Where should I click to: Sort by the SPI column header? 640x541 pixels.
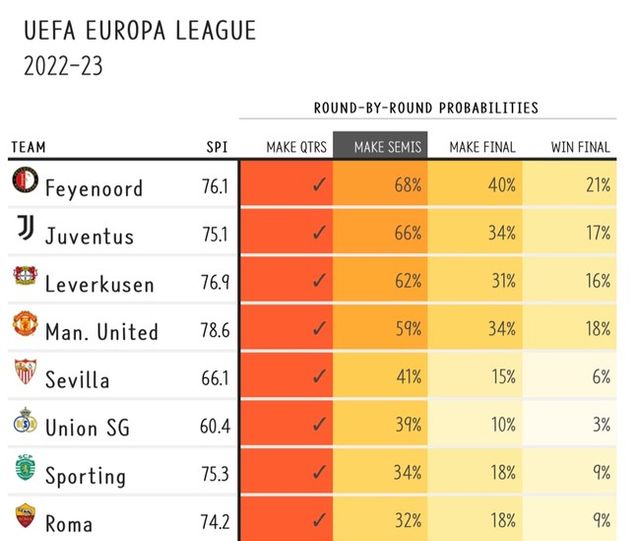pos(217,147)
